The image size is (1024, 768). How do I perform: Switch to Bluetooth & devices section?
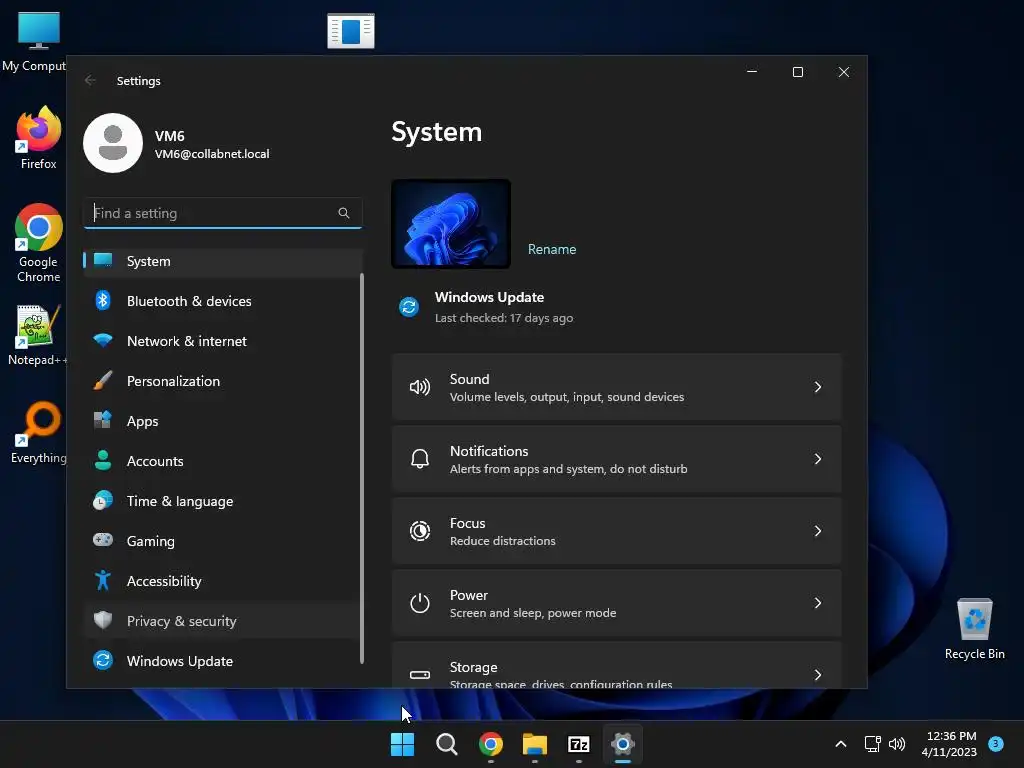(223, 301)
